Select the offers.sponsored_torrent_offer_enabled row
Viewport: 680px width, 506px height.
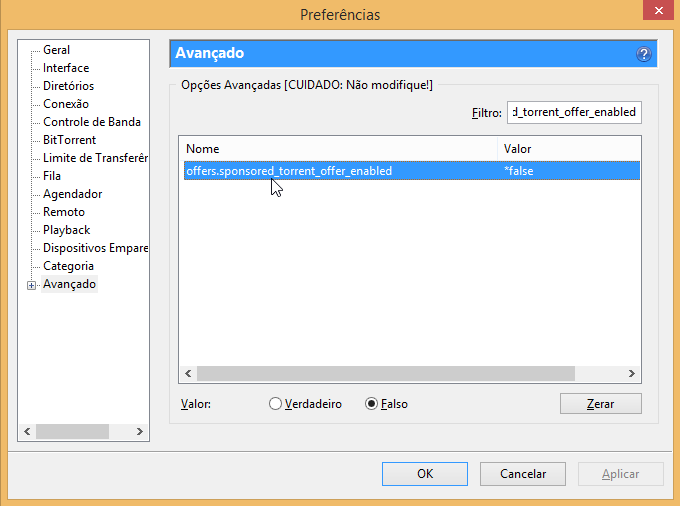[412, 171]
